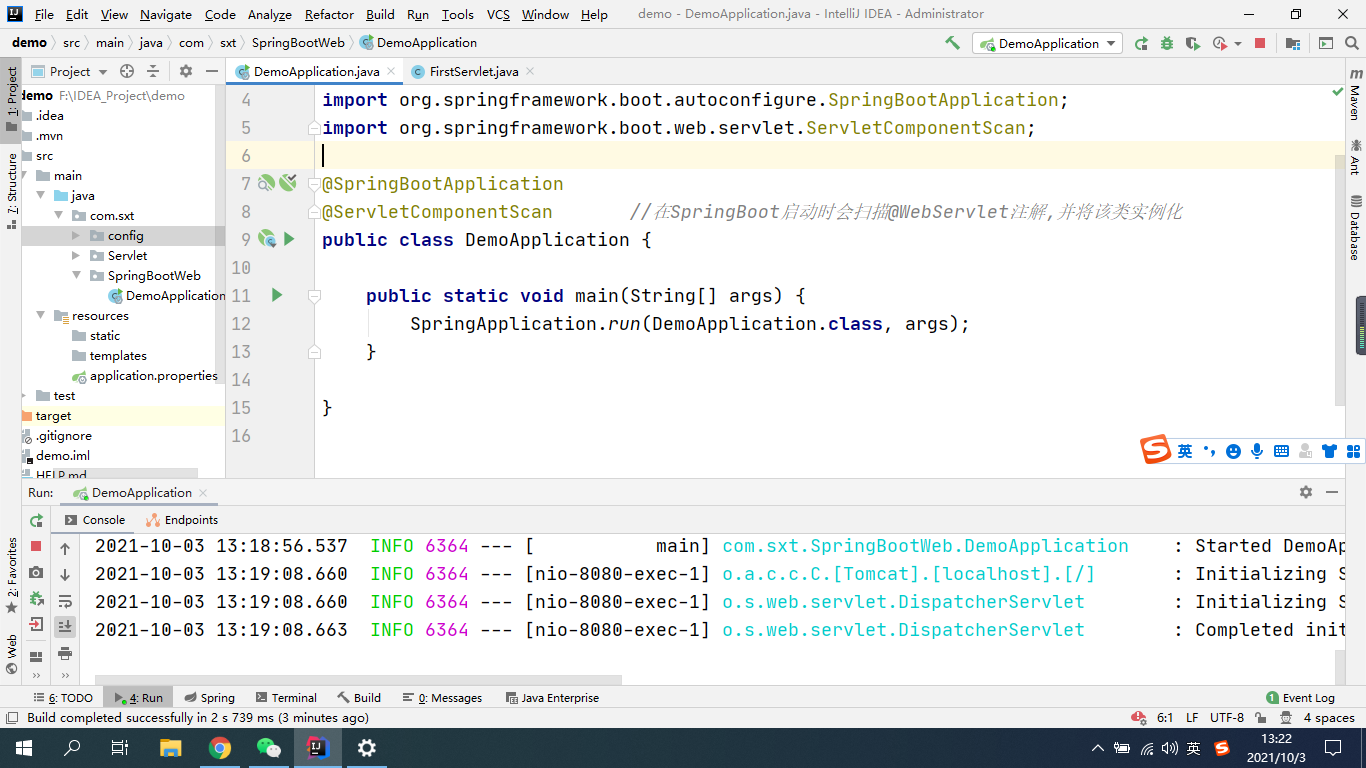Collapse the resources folder
Viewport: 1366px width, 768px height.
(x=40, y=316)
